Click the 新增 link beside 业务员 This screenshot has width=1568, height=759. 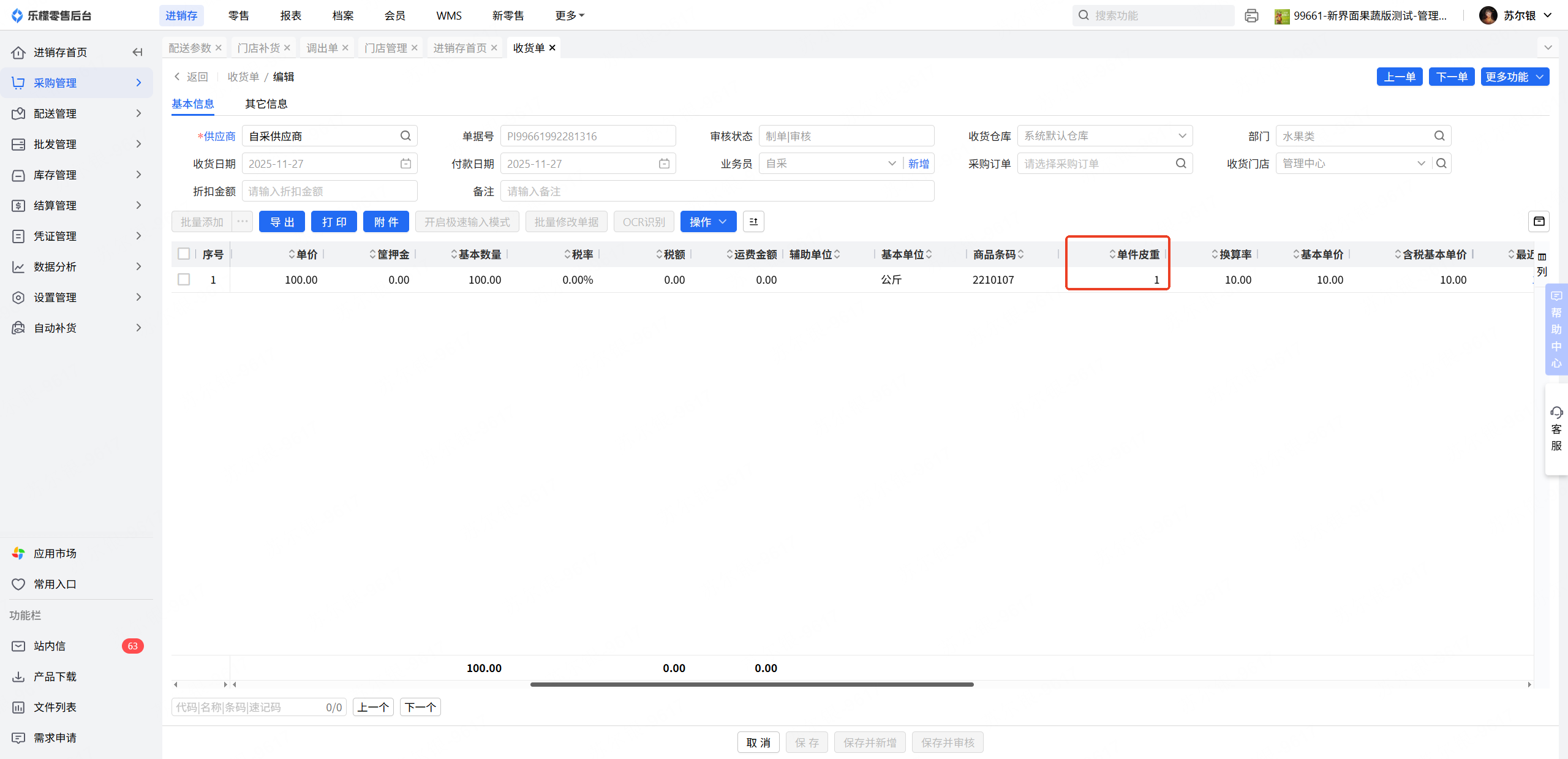point(918,164)
